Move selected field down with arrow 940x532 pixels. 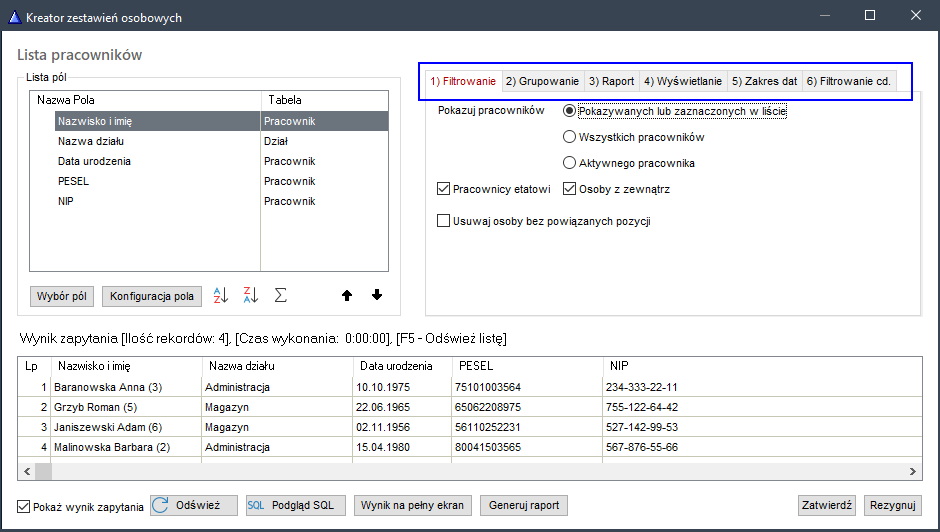[x=377, y=296]
